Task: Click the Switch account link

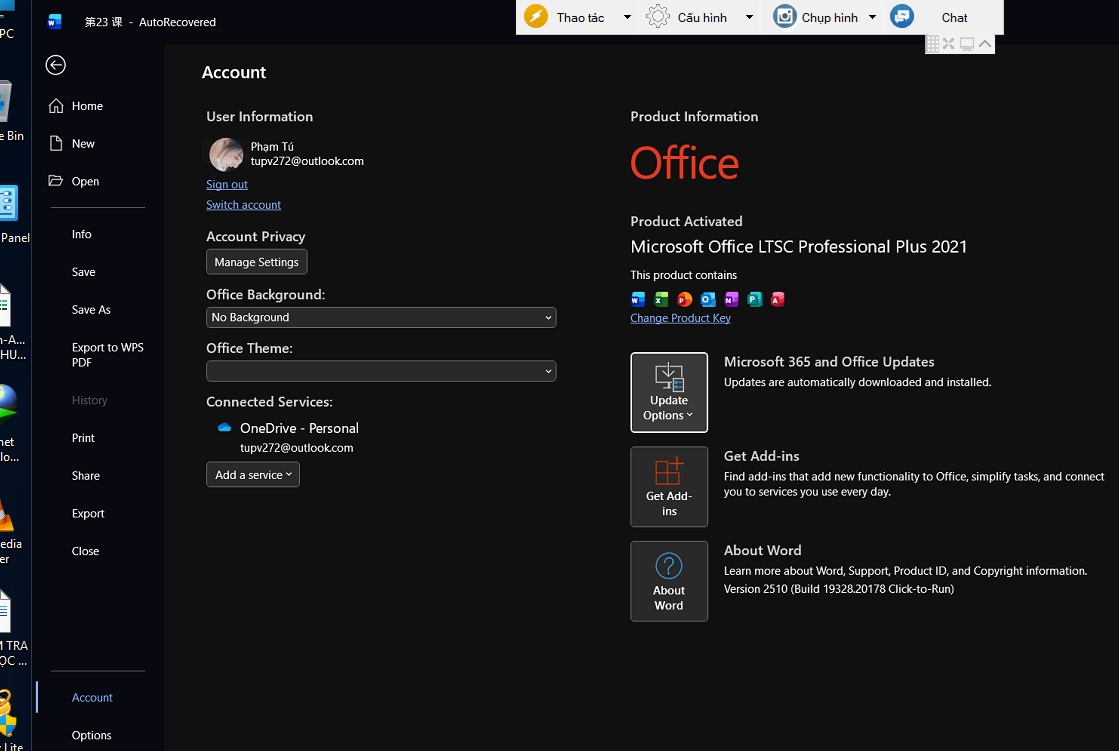Action: pyautogui.click(x=243, y=205)
